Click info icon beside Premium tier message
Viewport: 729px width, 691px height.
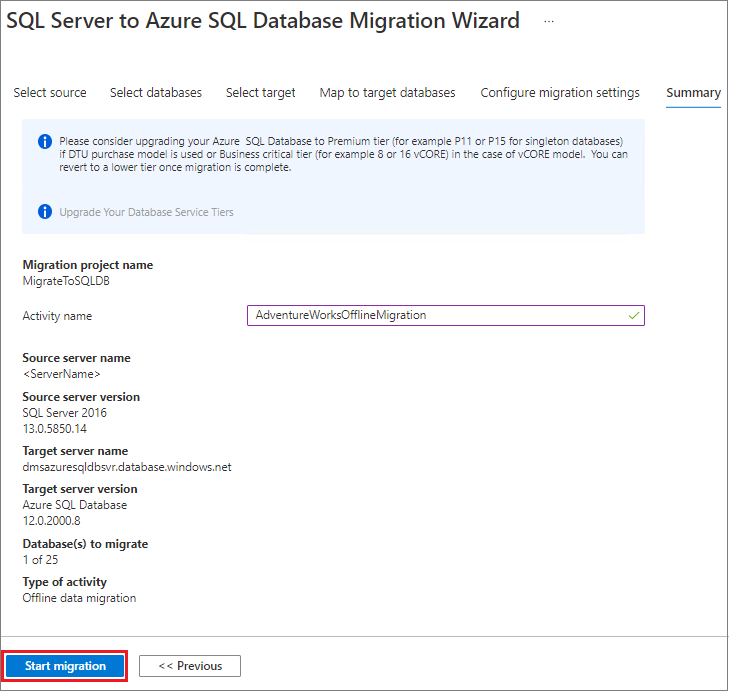pyautogui.click(x=45, y=141)
